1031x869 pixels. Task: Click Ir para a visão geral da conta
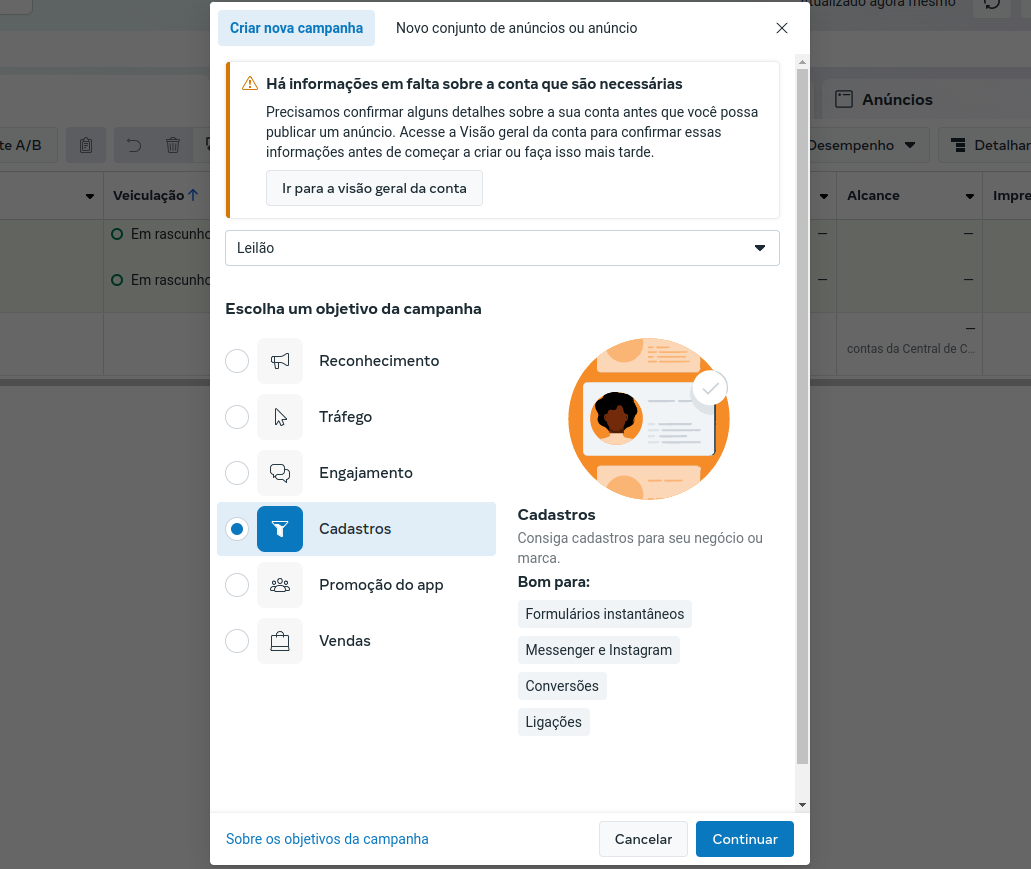tap(374, 188)
